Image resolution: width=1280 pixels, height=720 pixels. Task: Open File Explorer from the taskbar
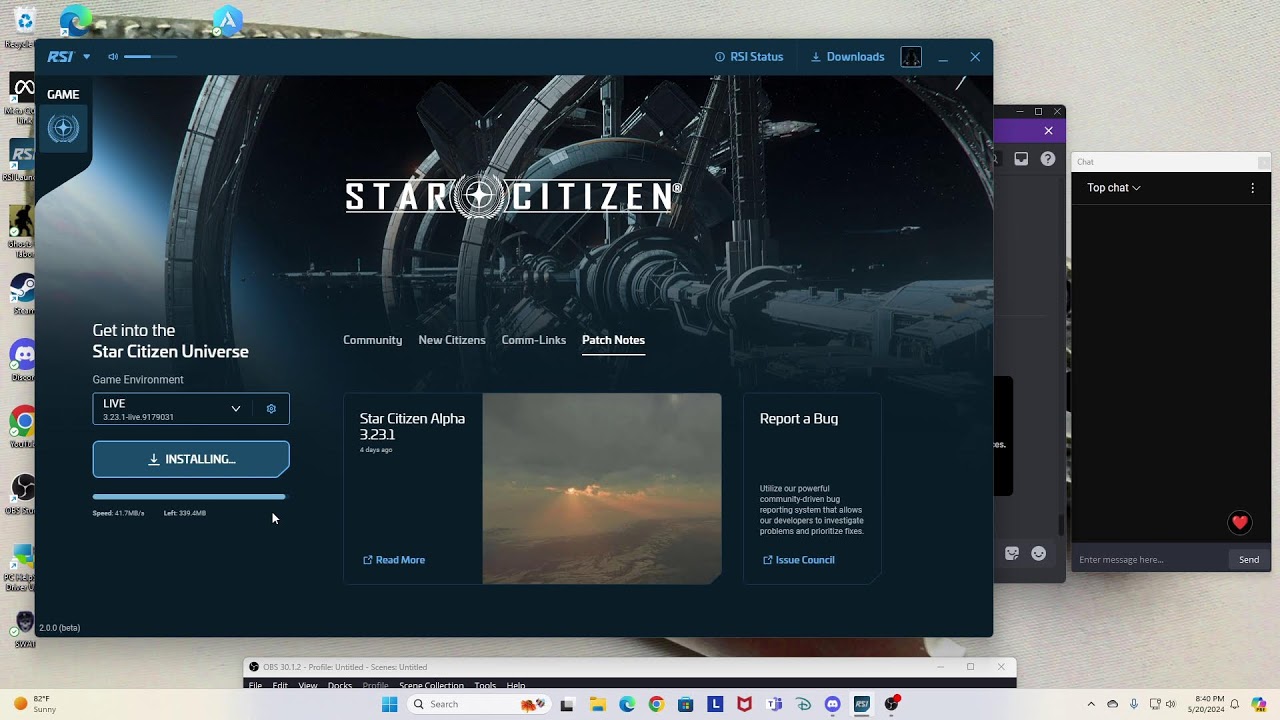597,704
